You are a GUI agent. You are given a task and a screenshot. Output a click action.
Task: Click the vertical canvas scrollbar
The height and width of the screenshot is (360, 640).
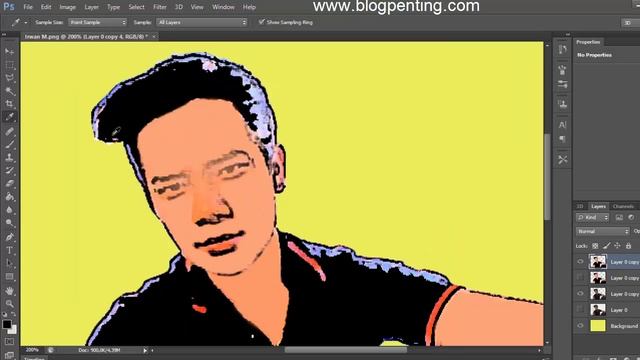coord(547,176)
